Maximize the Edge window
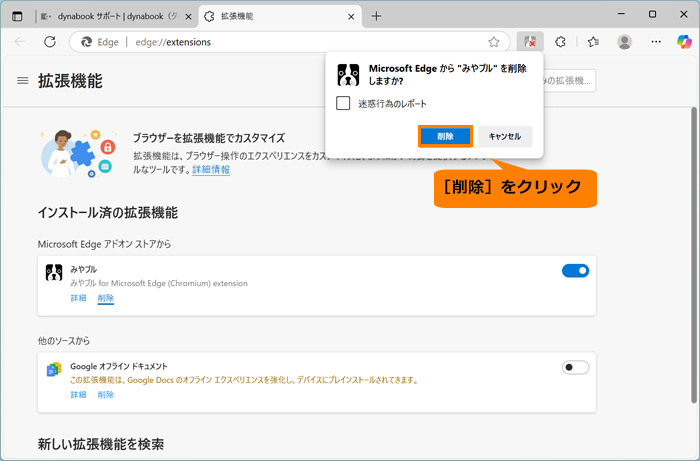Image resolution: width=700 pixels, height=461 pixels. (652, 14)
